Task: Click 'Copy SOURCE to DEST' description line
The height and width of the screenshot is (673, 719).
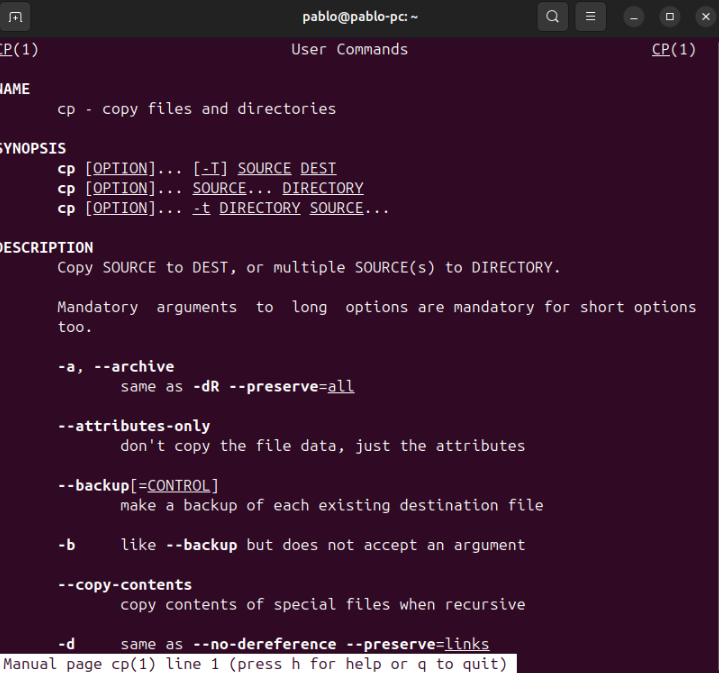Action: [309, 267]
